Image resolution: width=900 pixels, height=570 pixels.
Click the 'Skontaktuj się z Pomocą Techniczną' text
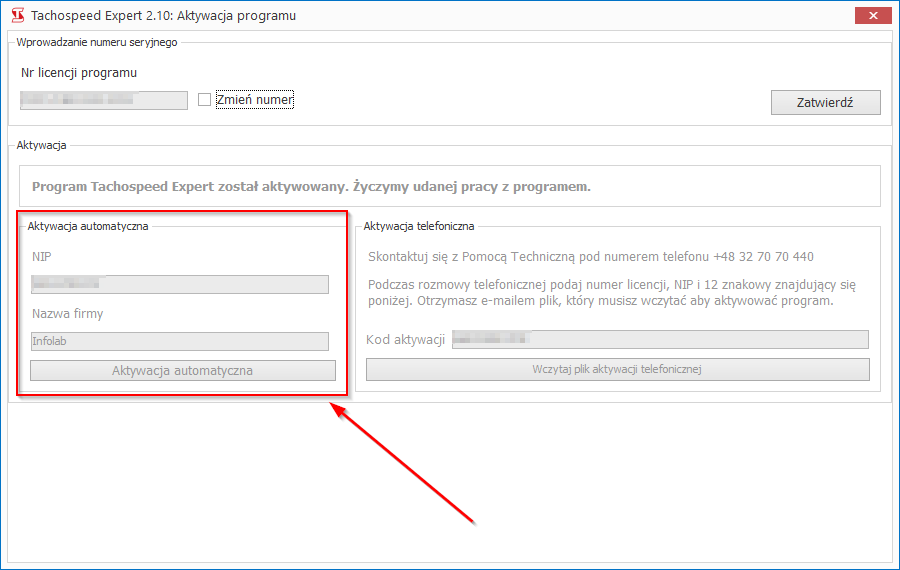click(x=591, y=257)
